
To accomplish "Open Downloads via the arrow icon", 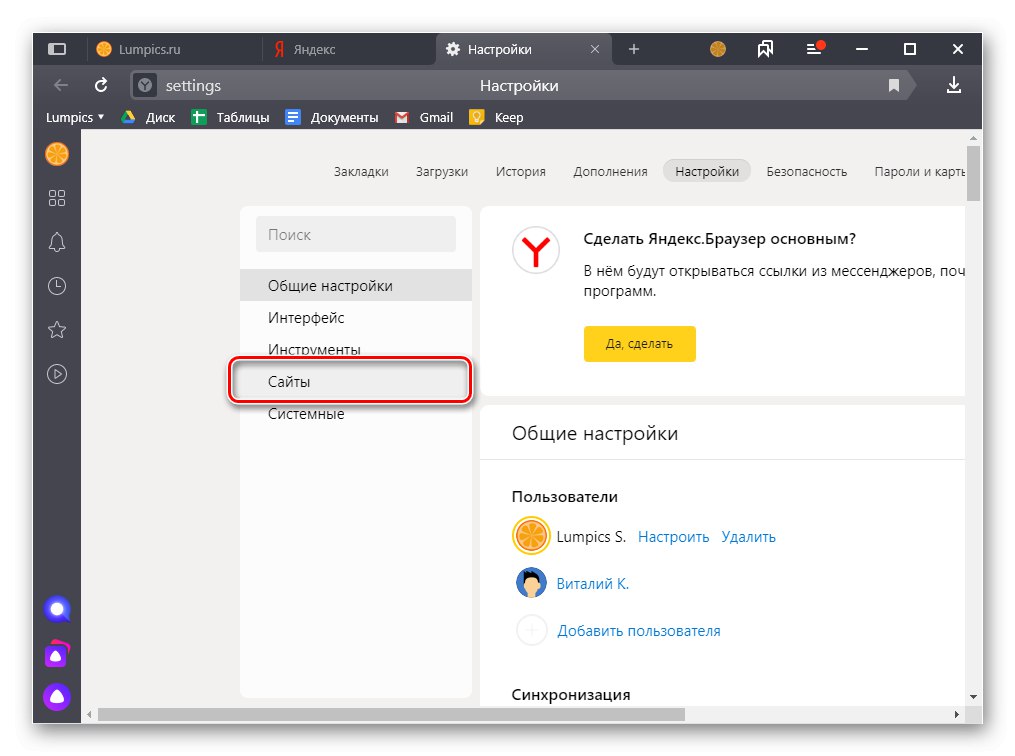I will 953,85.
